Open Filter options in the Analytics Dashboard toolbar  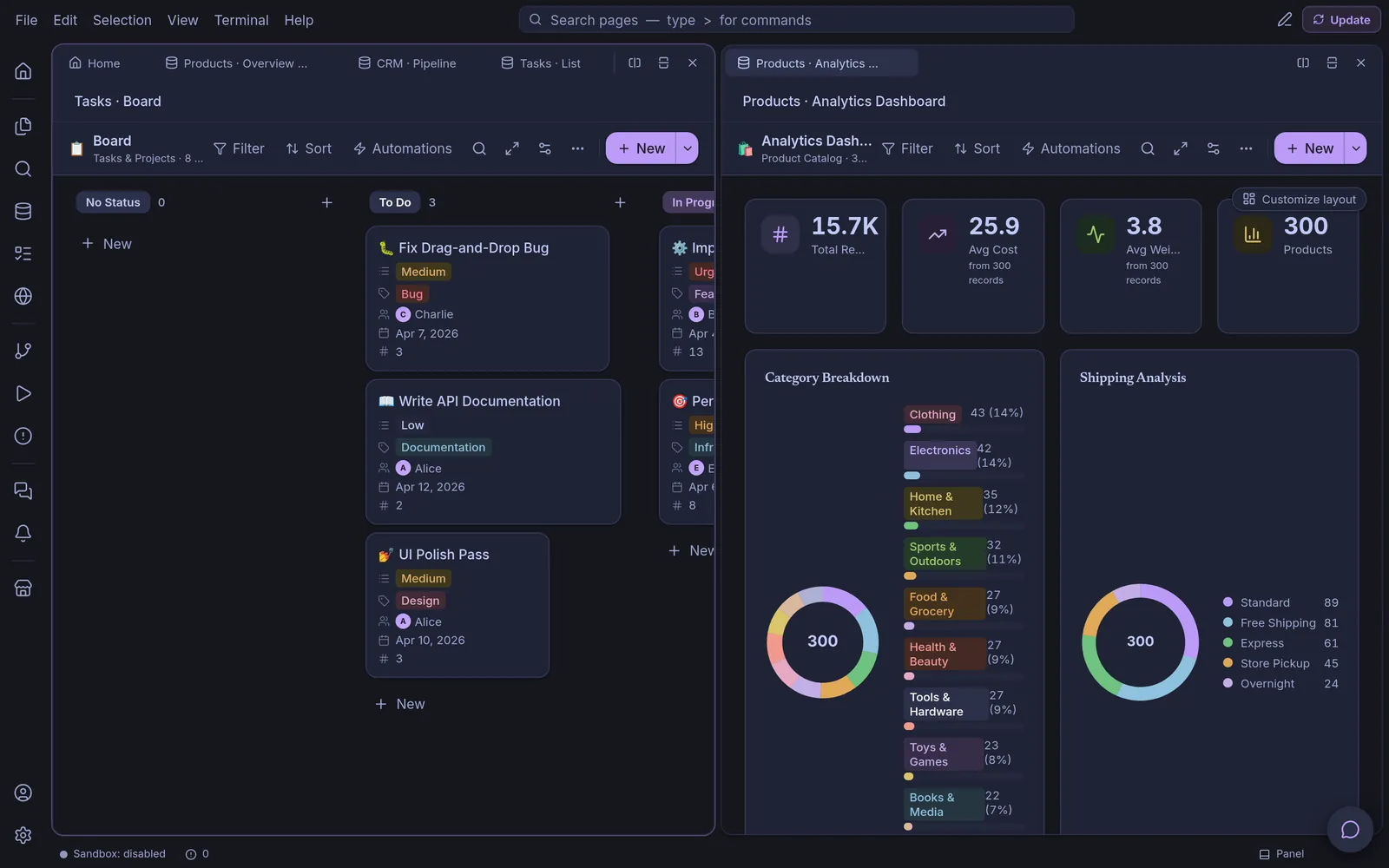[x=907, y=148]
